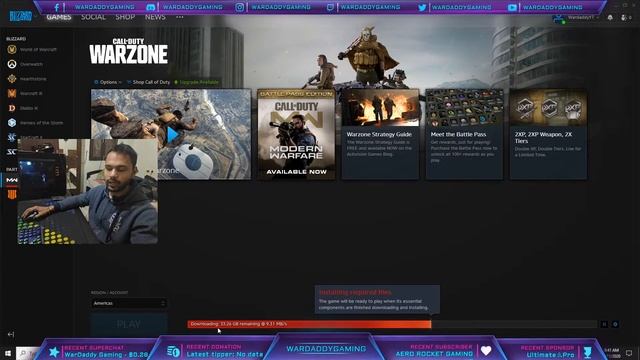Open the three-dots more menu
Viewport: 640px width, 360px height.
(180, 17)
